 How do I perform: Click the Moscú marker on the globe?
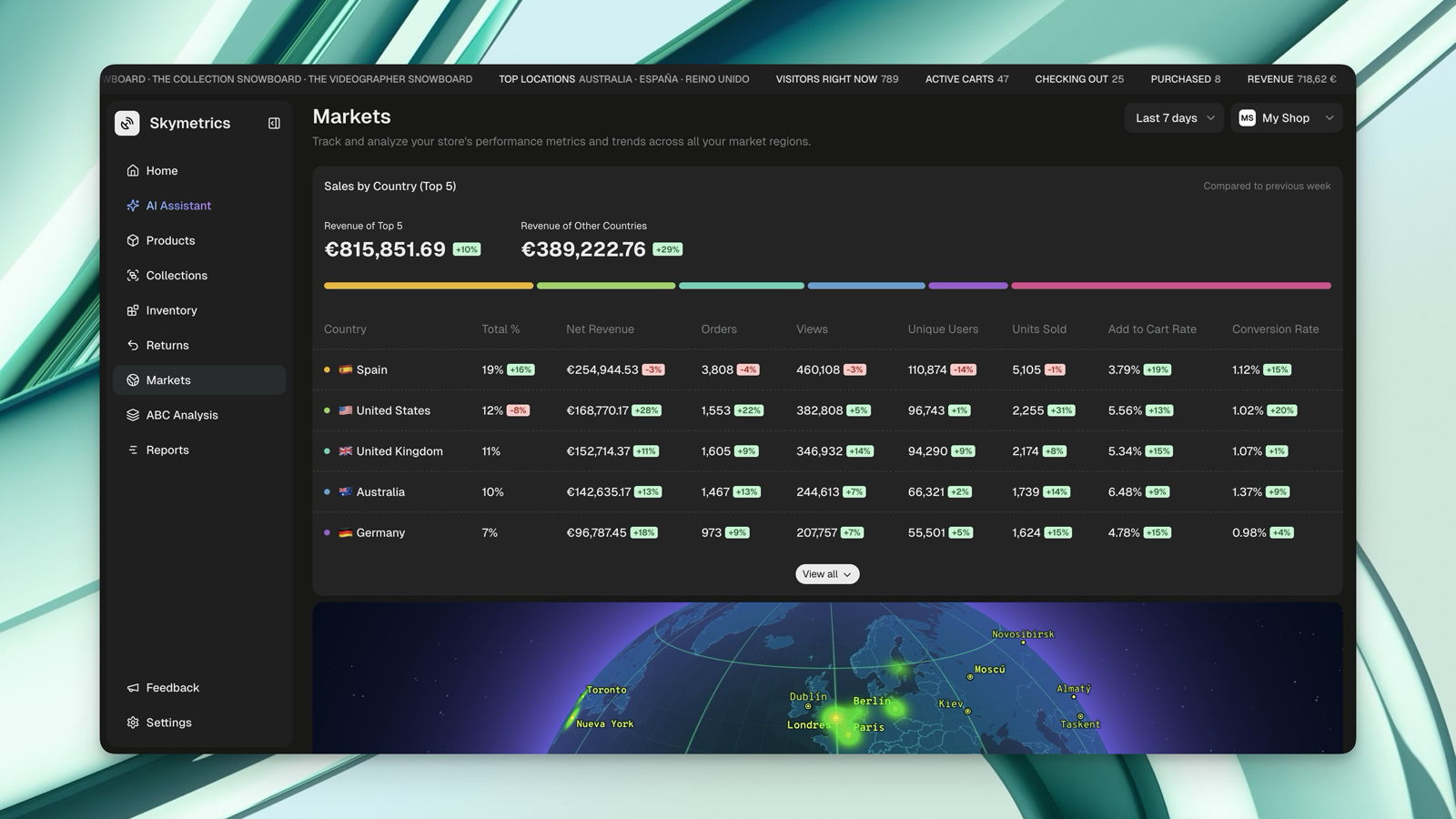pyautogui.click(x=970, y=677)
